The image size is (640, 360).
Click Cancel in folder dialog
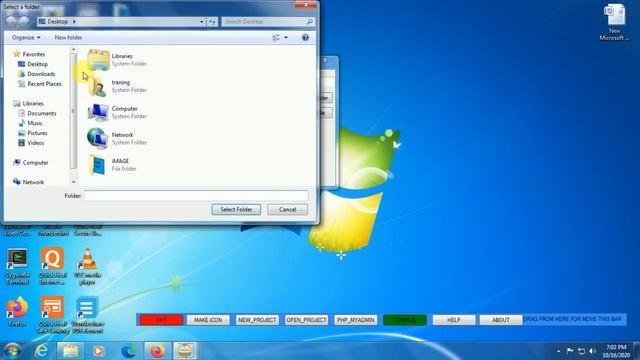click(287, 209)
